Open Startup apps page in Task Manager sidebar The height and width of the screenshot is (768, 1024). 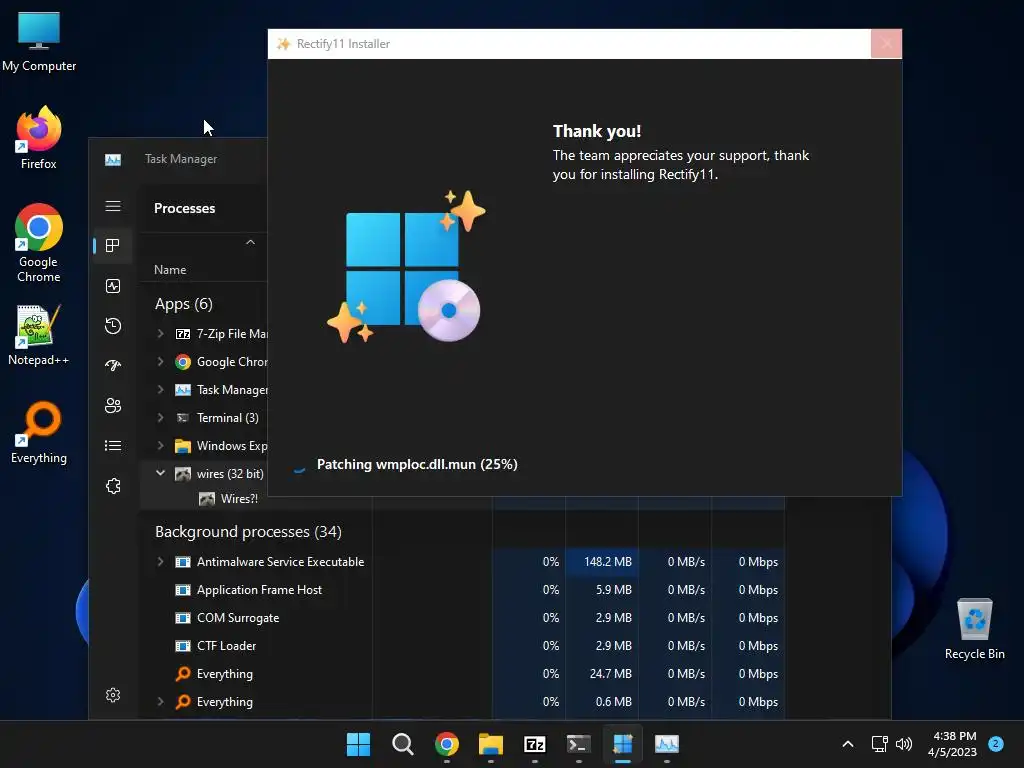(113, 366)
